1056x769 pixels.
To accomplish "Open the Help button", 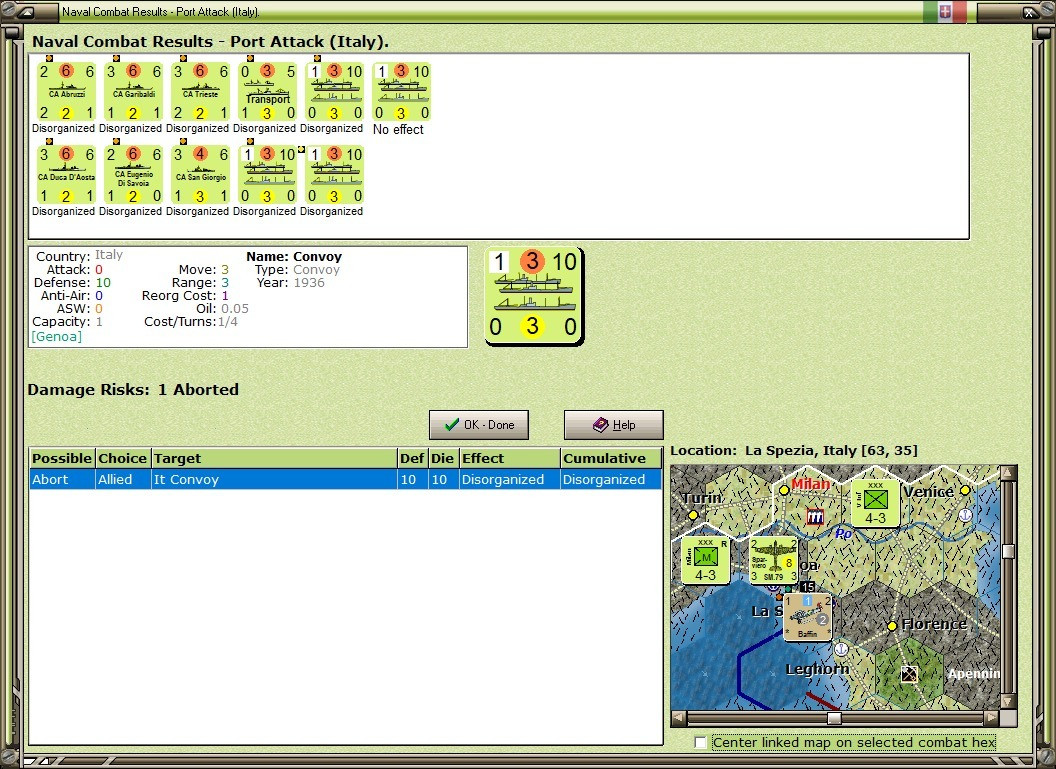I will tap(614, 425).
